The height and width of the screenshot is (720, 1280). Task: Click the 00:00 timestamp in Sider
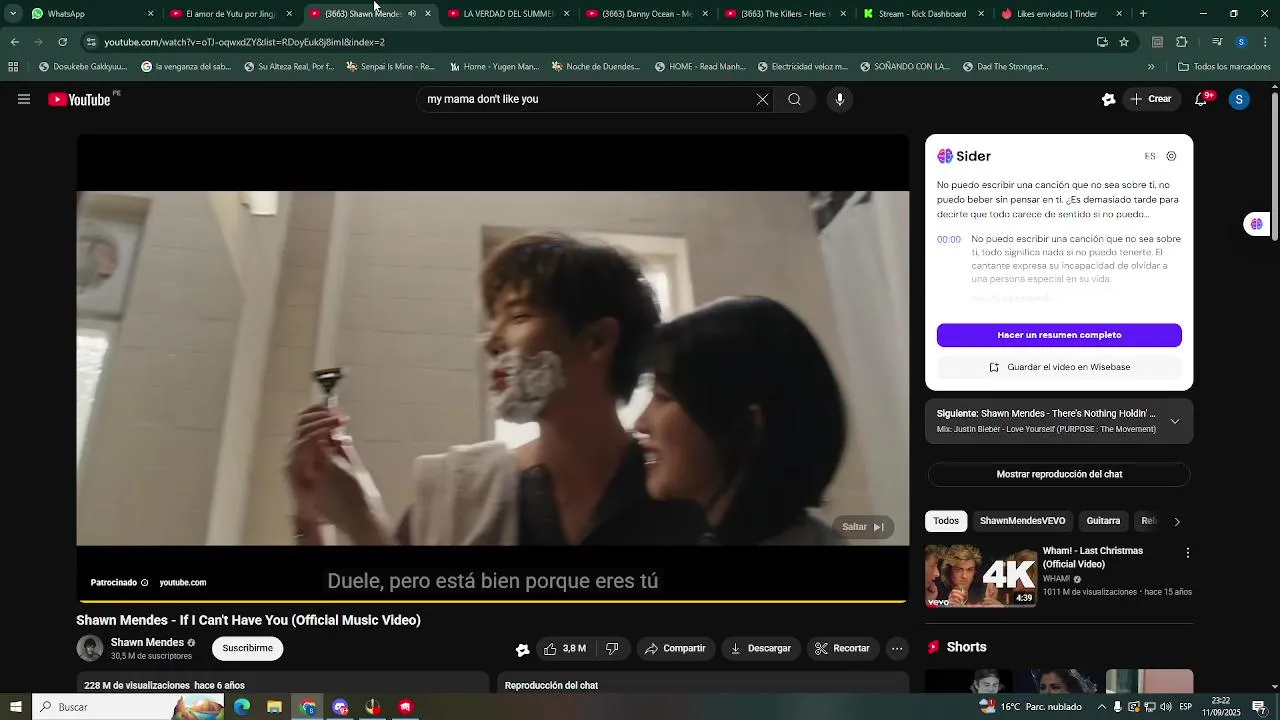click(949, 239)
